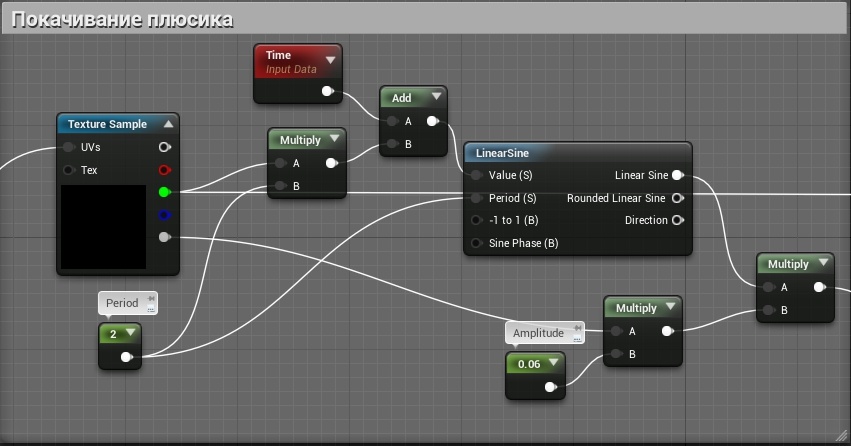This screenshot has width=851, height=446.
Task: Click the LinearSine Period (S) input pin
Action: pos(477,198)
